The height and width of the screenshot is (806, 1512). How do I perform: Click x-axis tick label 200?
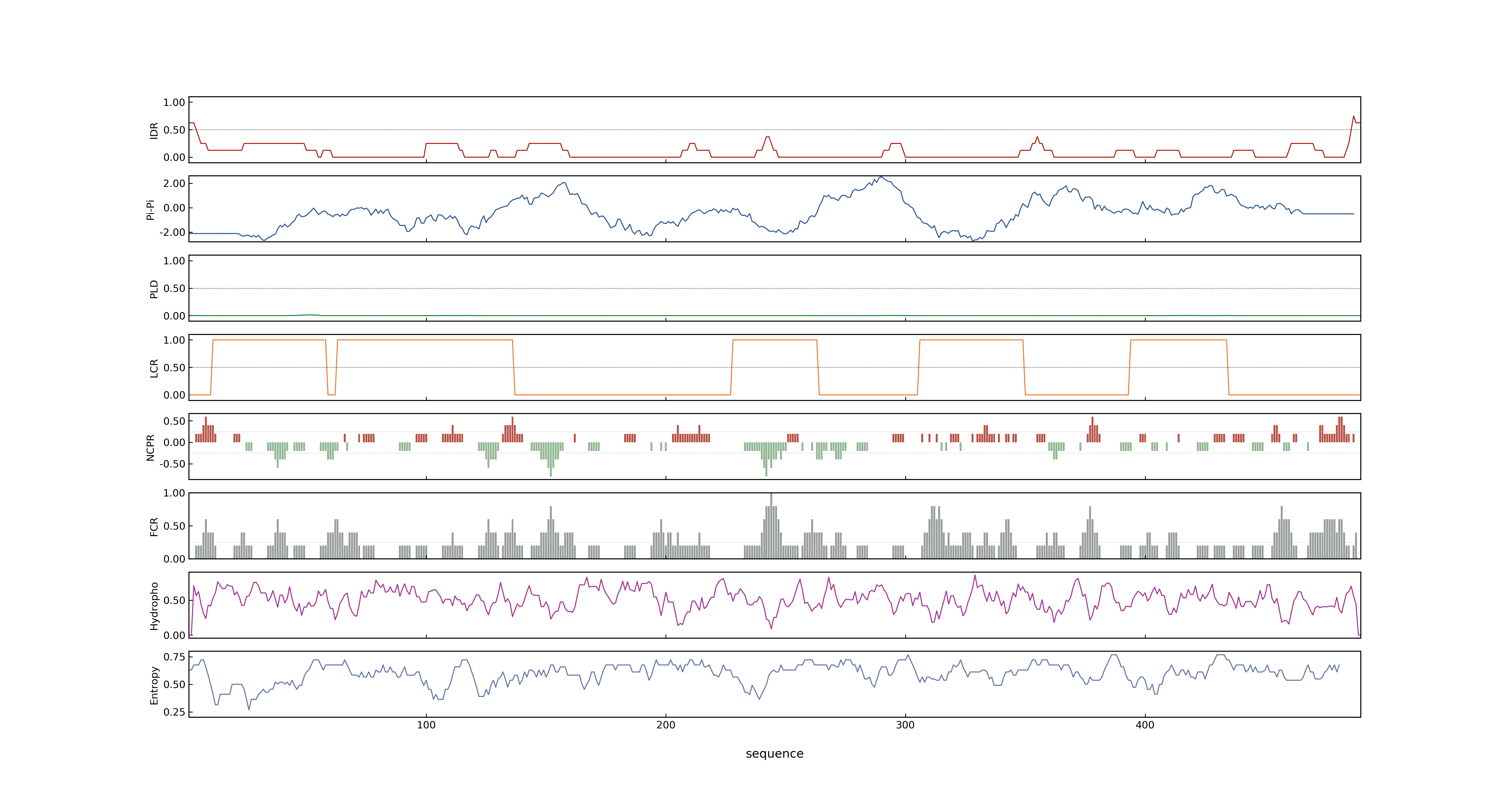coord(666,725)
